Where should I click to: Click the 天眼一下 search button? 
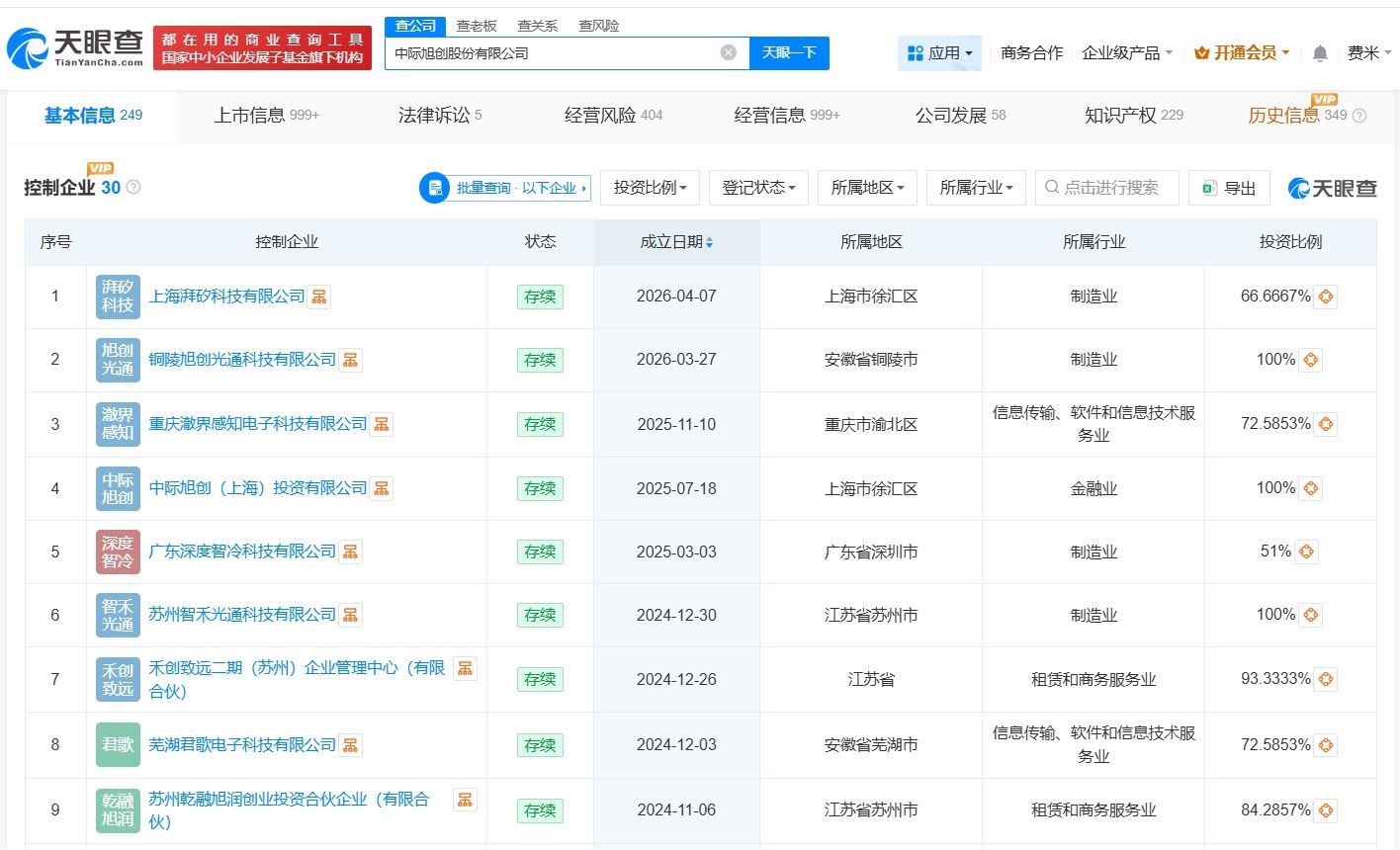point(789,52)
